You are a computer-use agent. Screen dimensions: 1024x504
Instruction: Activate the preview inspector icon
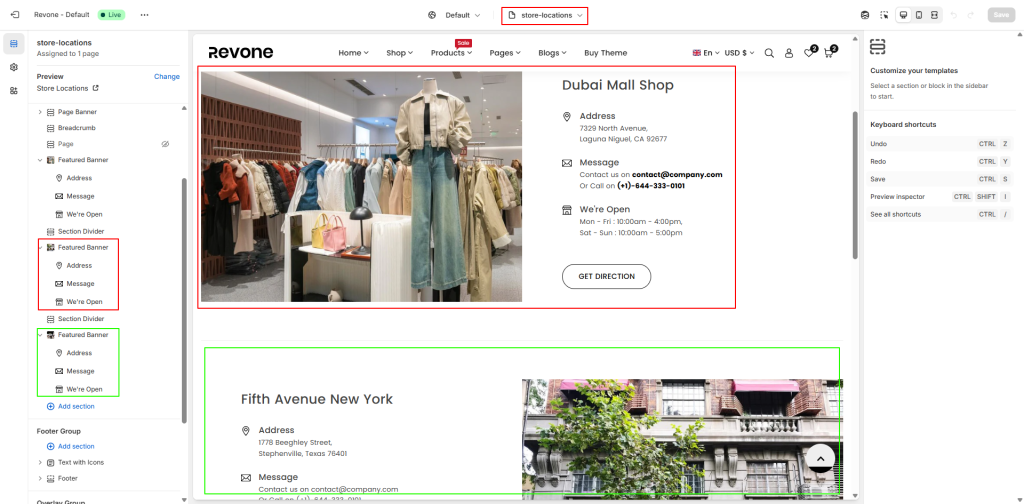click(884, 15)
